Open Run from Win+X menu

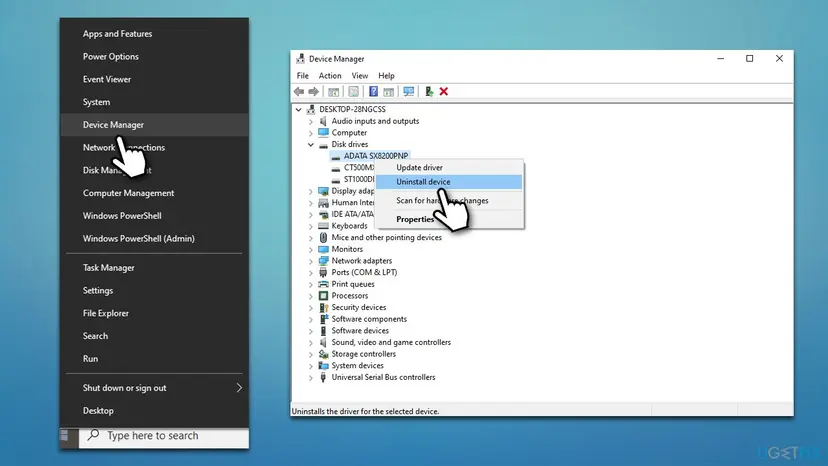[154, 359]
